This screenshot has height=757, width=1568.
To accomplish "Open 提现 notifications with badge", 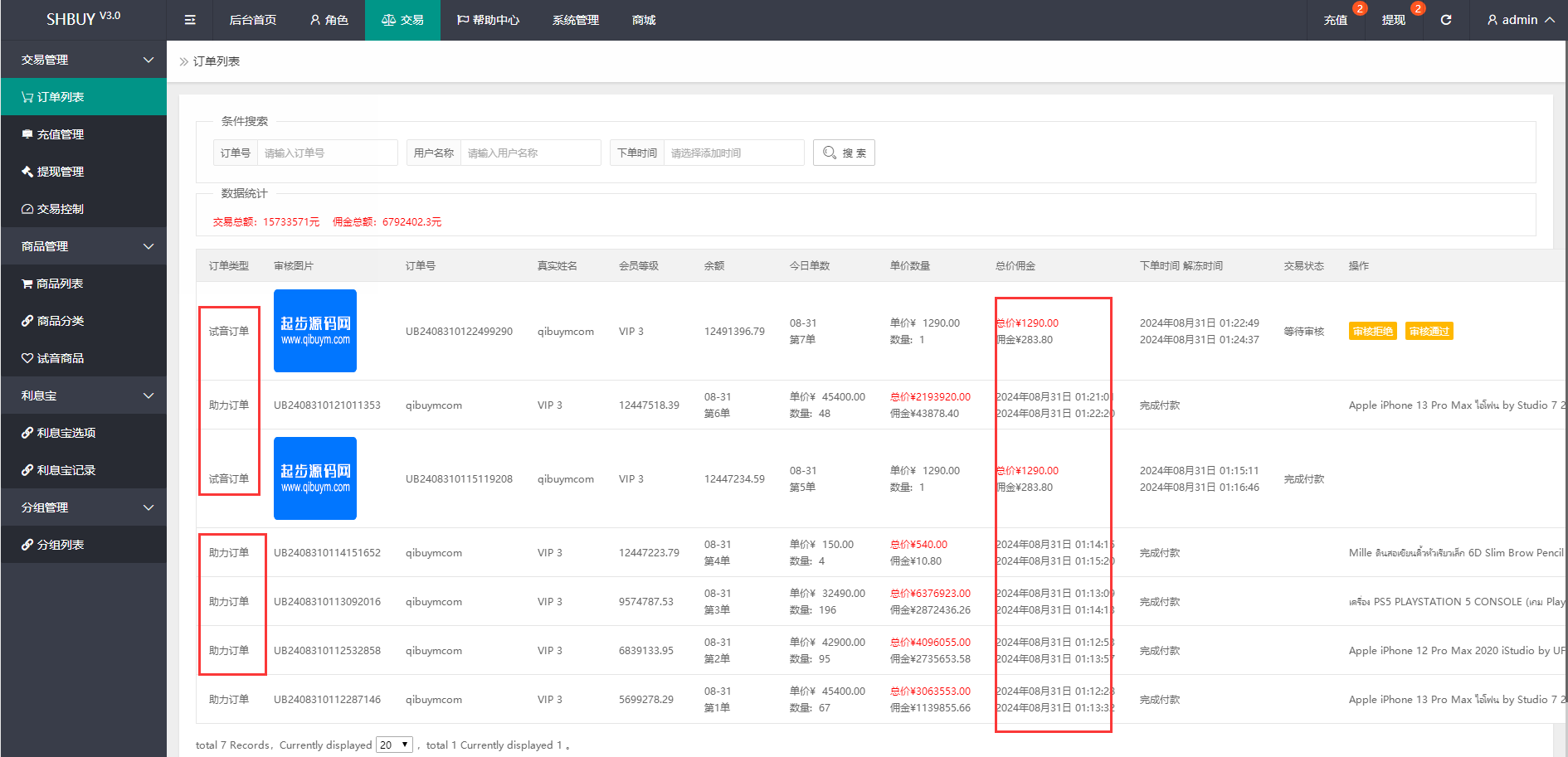I will (1394, 20).
